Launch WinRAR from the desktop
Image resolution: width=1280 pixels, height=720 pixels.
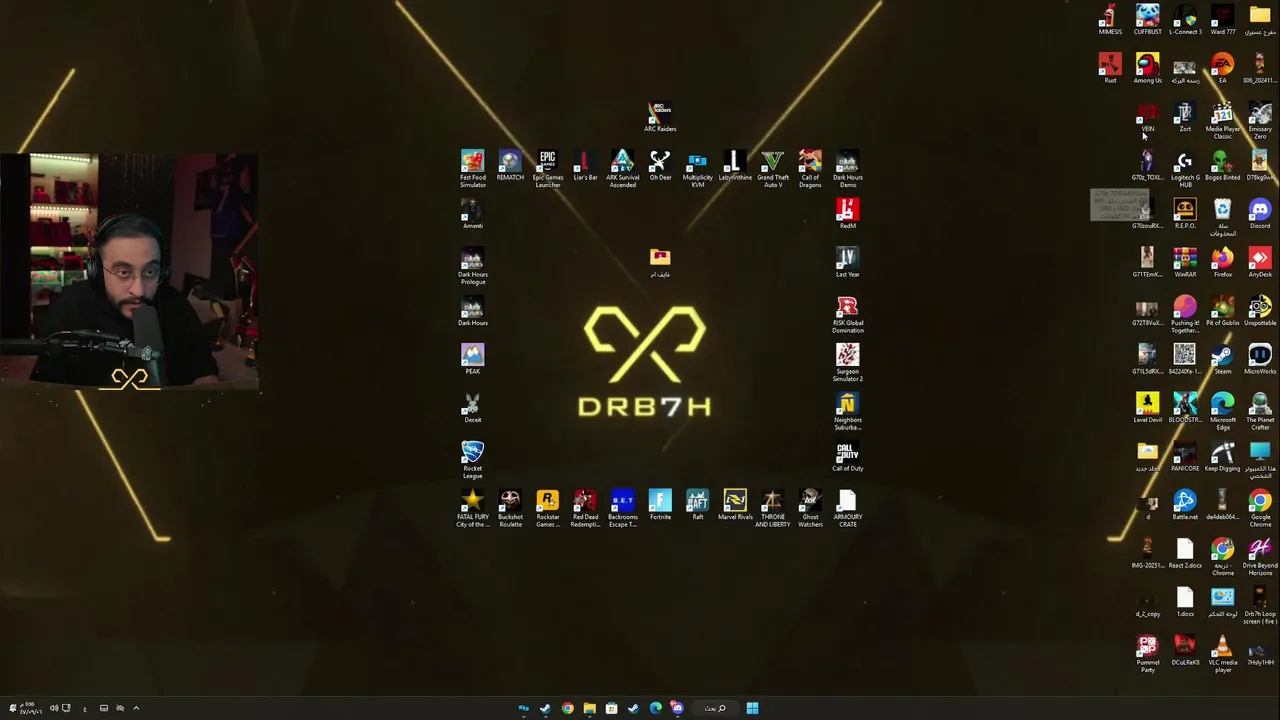[1185, 263]
